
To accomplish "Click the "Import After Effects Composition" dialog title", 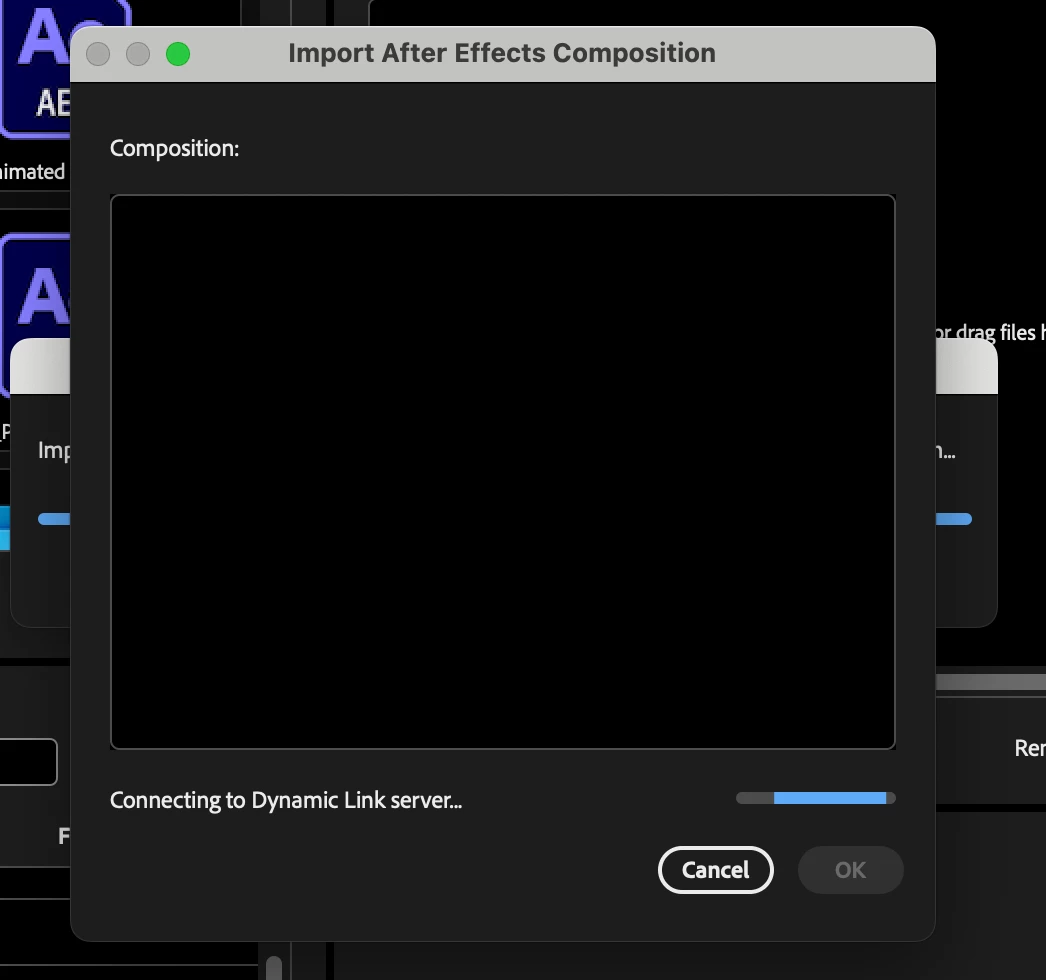I will pos(502,53).
